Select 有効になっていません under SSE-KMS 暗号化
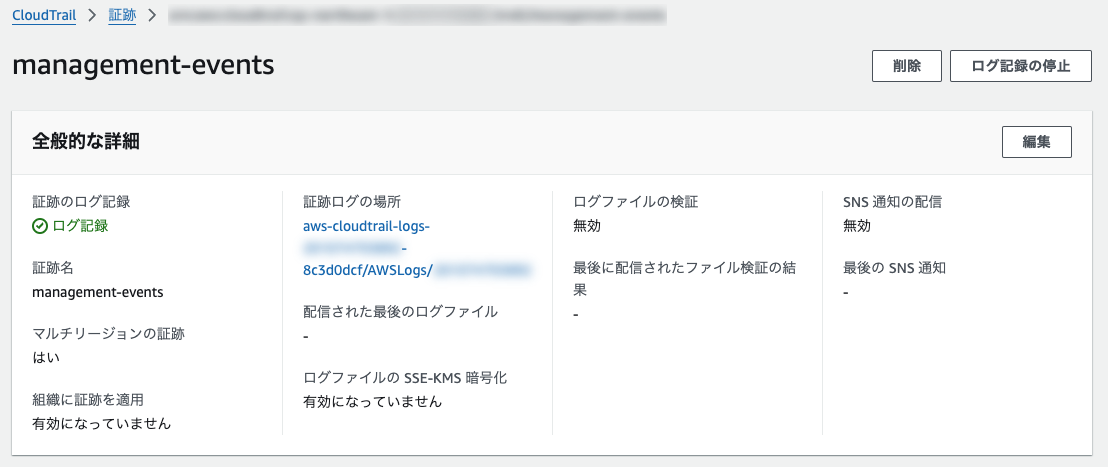Screen dimensions: 1108x467 [372, 402]
